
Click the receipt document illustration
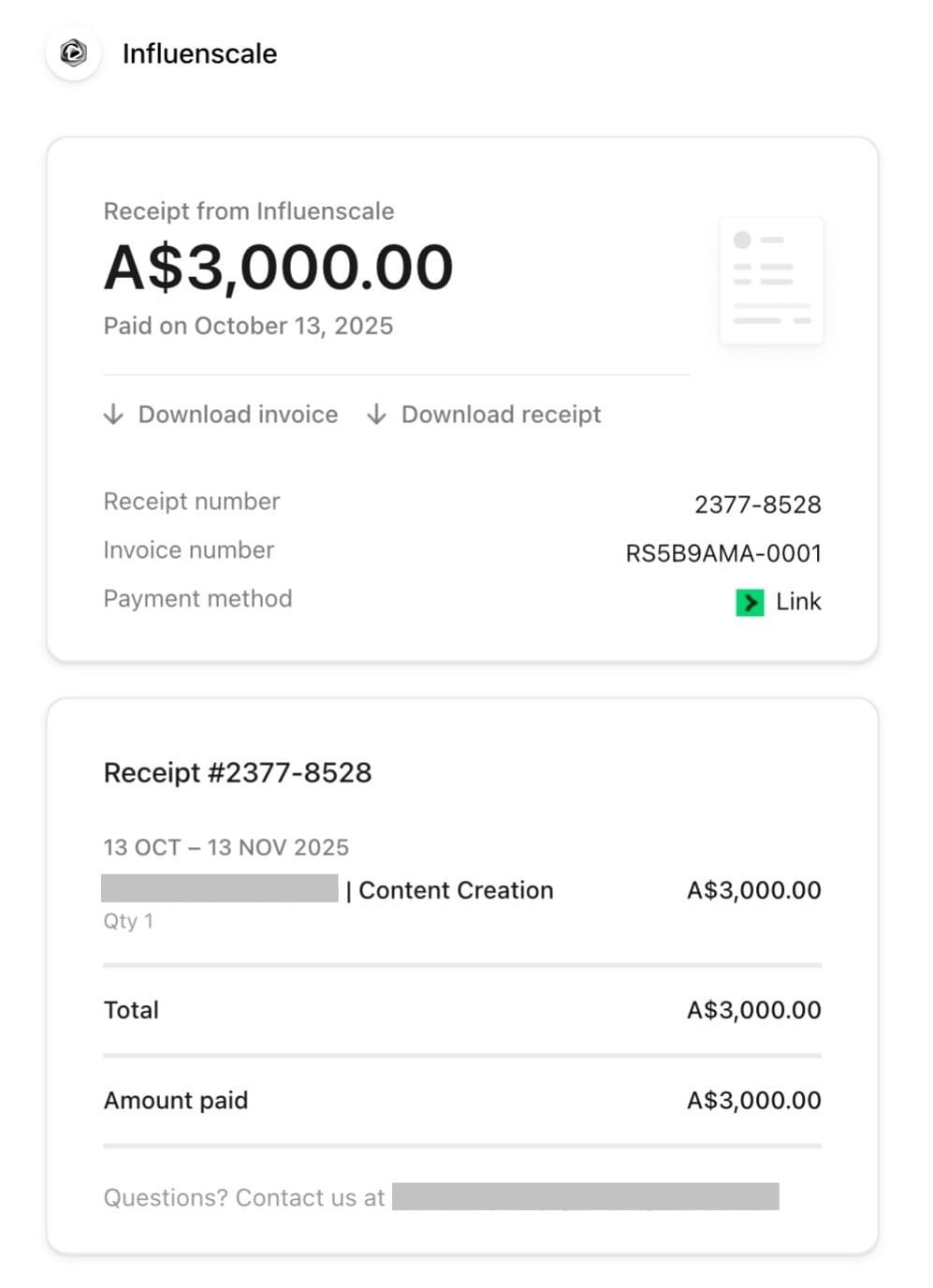[x=771, y=281]
